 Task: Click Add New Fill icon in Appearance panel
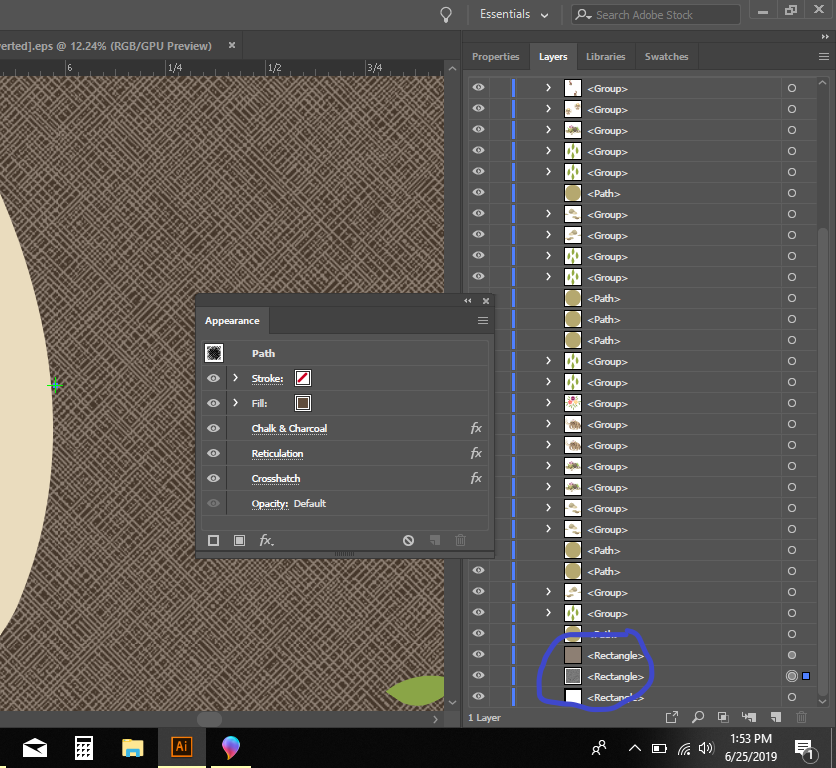pyautogui.click(x=238, y=540)
